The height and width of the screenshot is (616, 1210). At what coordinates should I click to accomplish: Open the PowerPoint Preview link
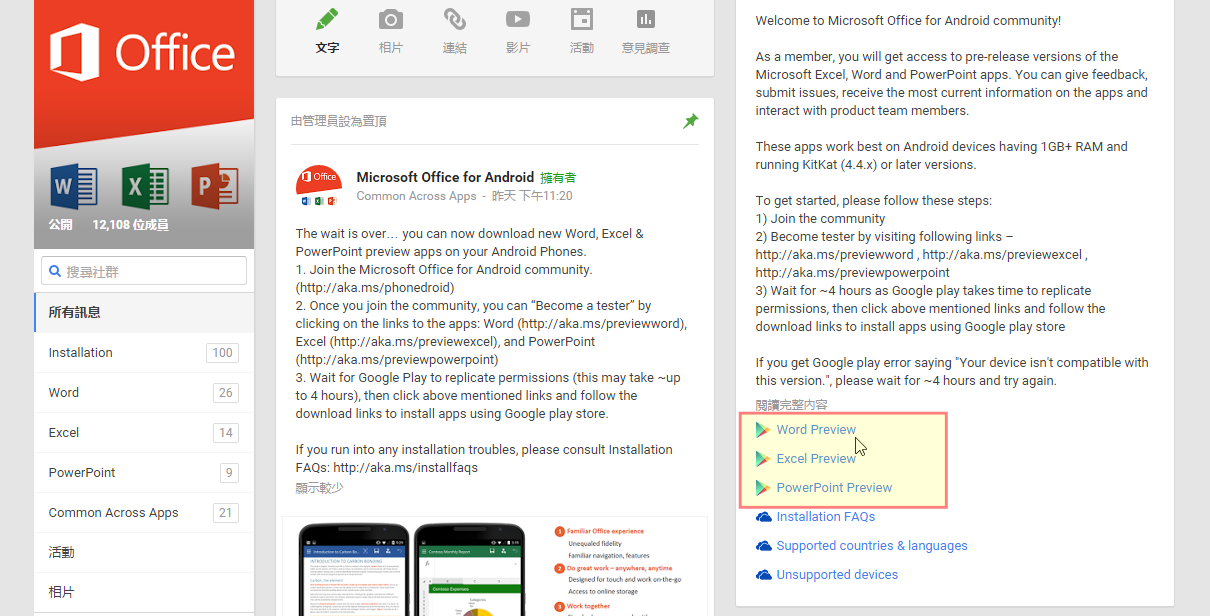(834, 488)
